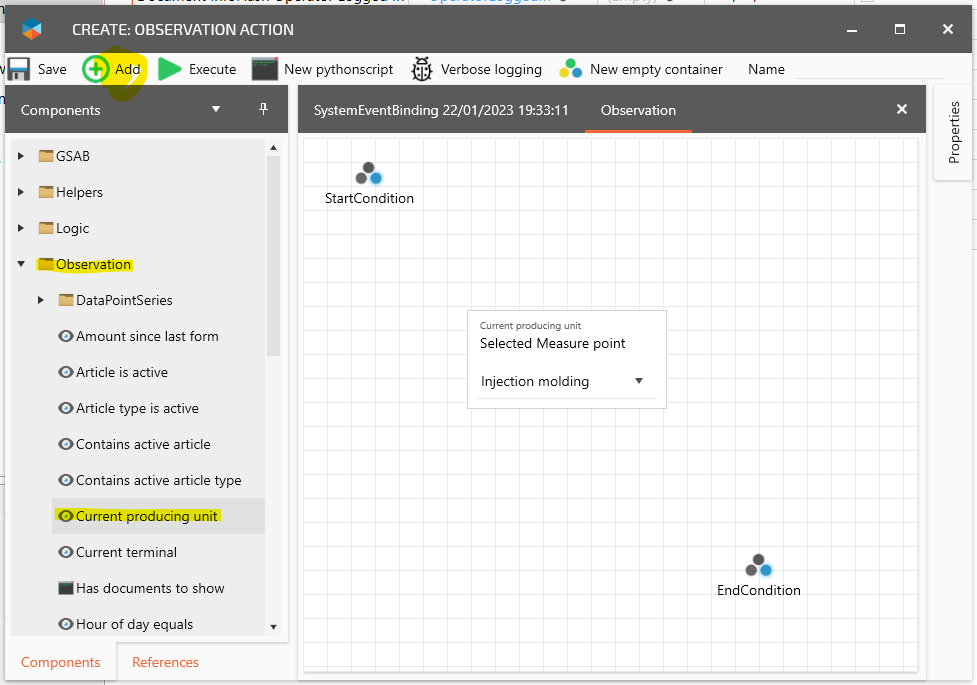Switch to the References tab
Screen dimensions: 977x685
click(165, 662)
